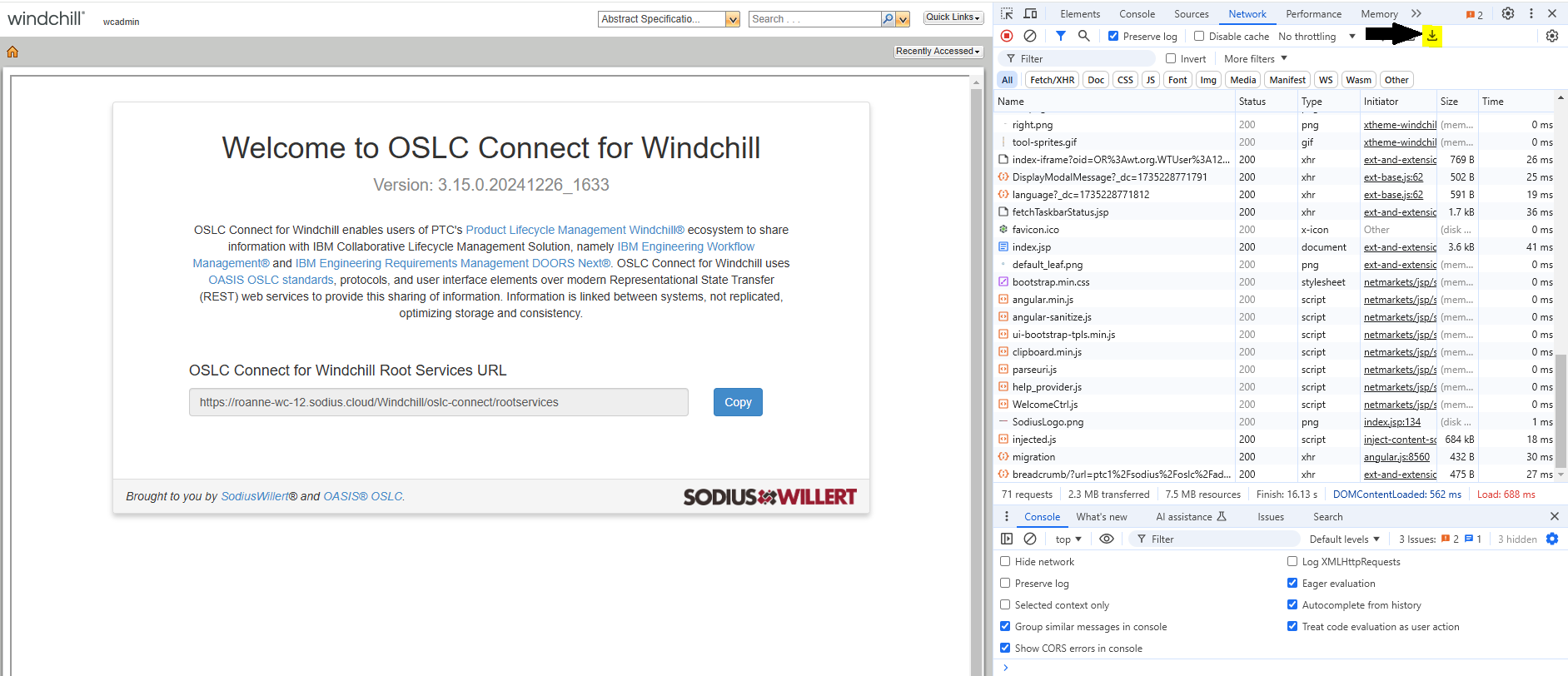Screen dimensions: 1568x676
Task: Clear the console with the circle-slash icon
Action: tap(1030, 539)
